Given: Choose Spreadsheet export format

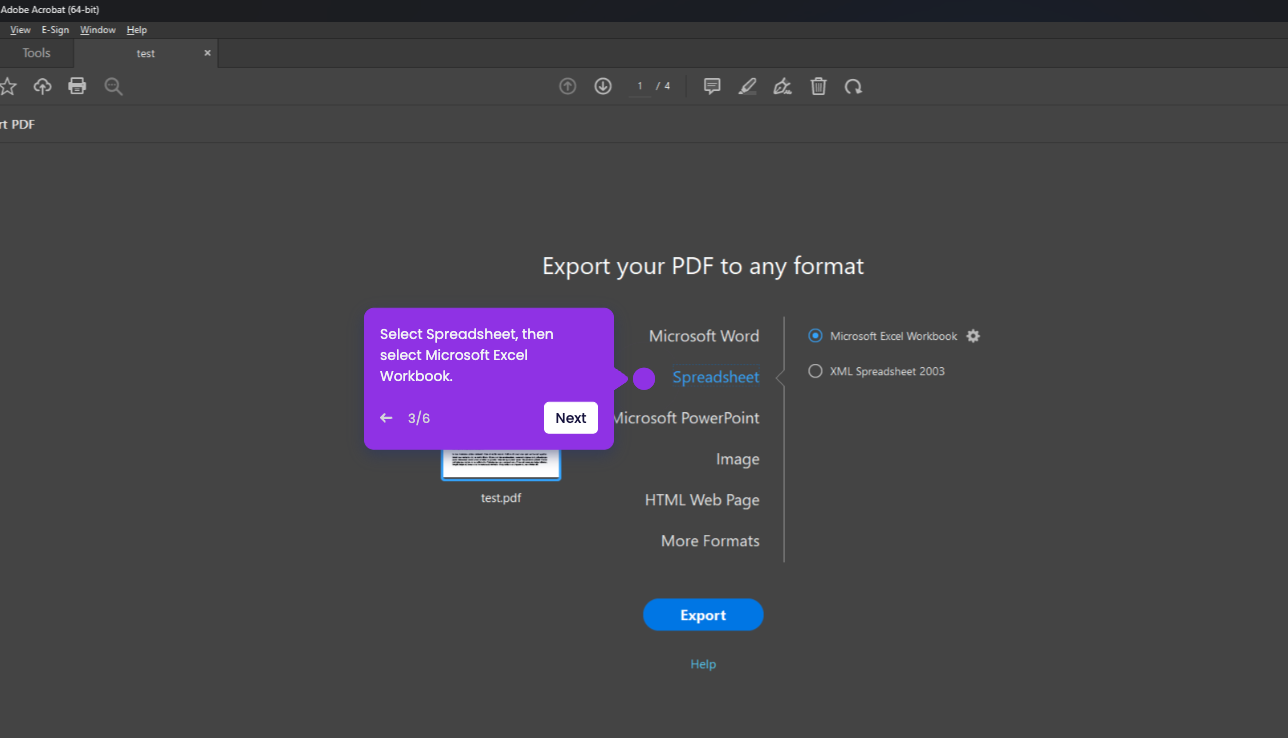Looking at the screenshot, I should pyautogui.click(x=716, y=377).
